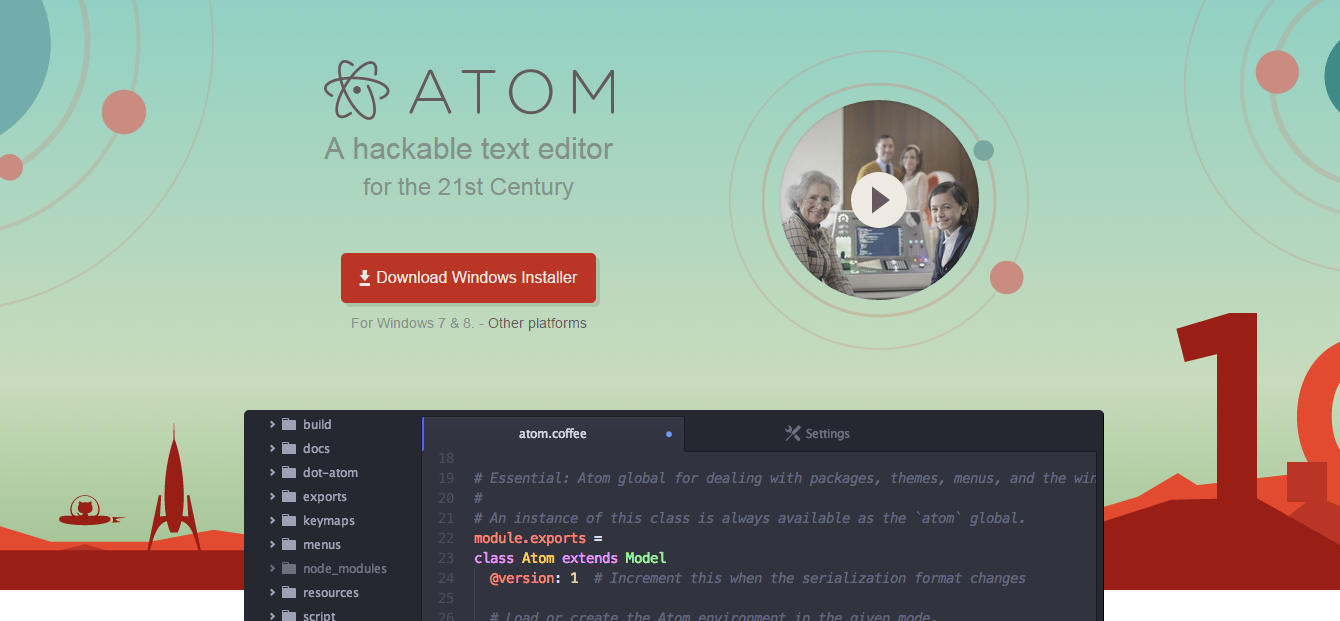Select the node_modules label in the tree

pos(345,568)
